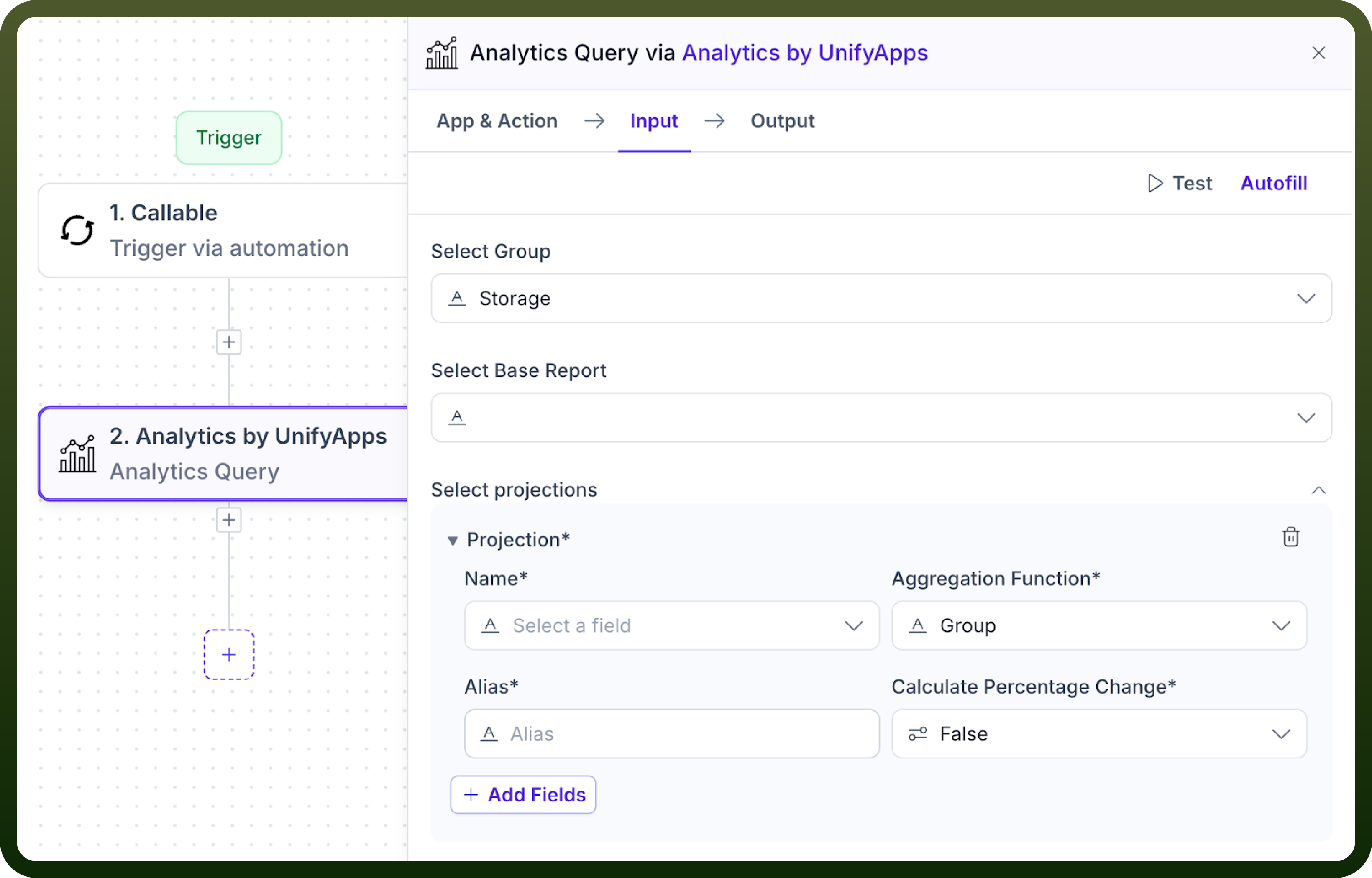
Task: Click text-type icon in Select Group field
Action: tap(457, 298)
